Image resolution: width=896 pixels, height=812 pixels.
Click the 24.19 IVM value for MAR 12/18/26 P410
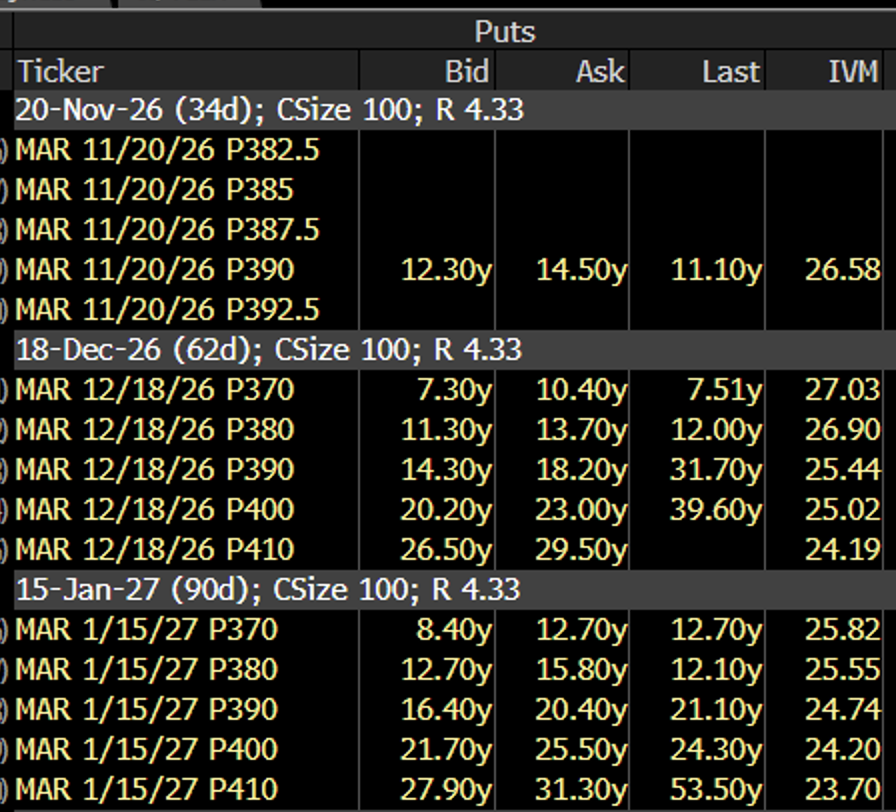tap(843, 550)
